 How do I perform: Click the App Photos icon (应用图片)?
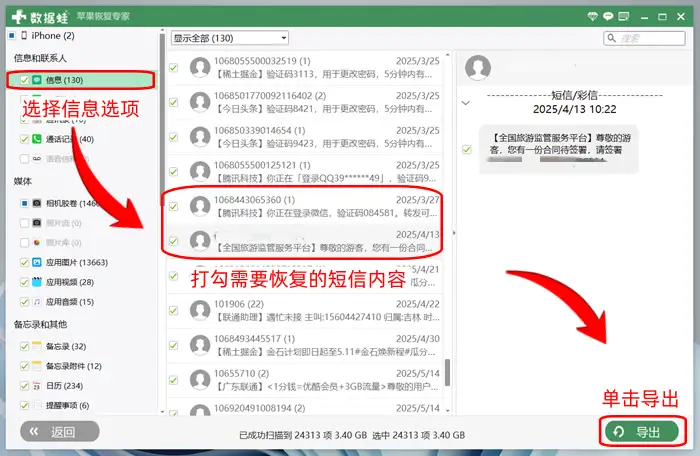pyautogui.click(x=37, y=262)
